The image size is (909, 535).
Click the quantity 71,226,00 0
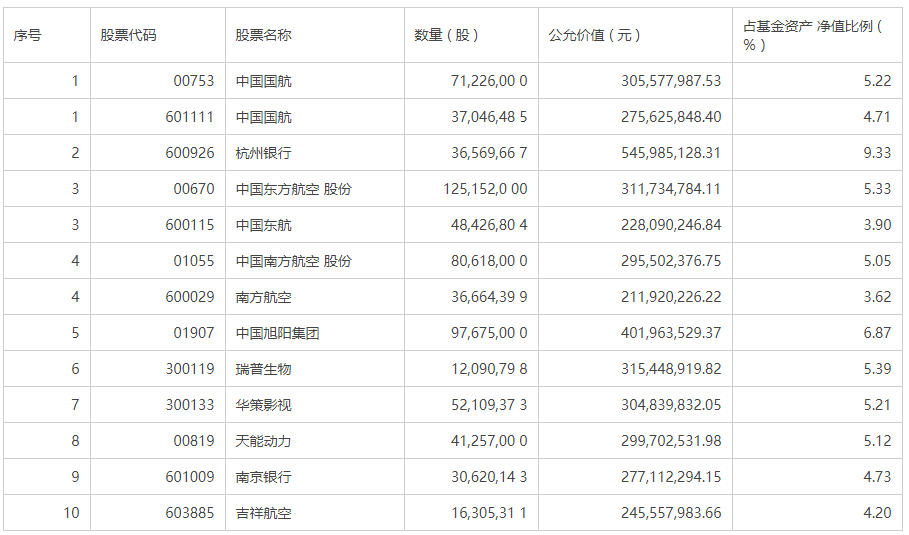coord(489,81)
